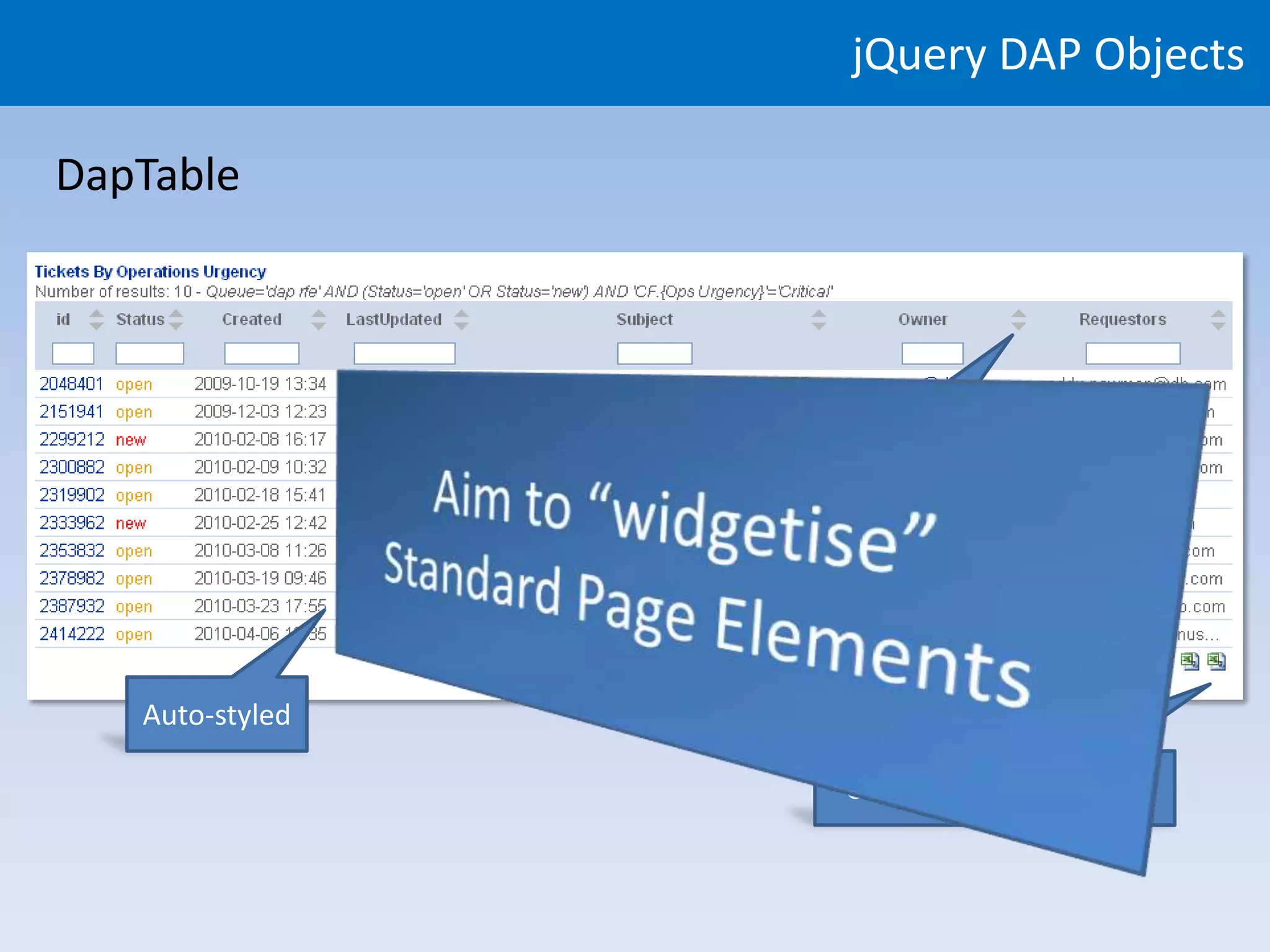The width and height of the screenshot is (1270, 952).
Task: Click the first Excel export icon
Action: tap(1189, 661)
